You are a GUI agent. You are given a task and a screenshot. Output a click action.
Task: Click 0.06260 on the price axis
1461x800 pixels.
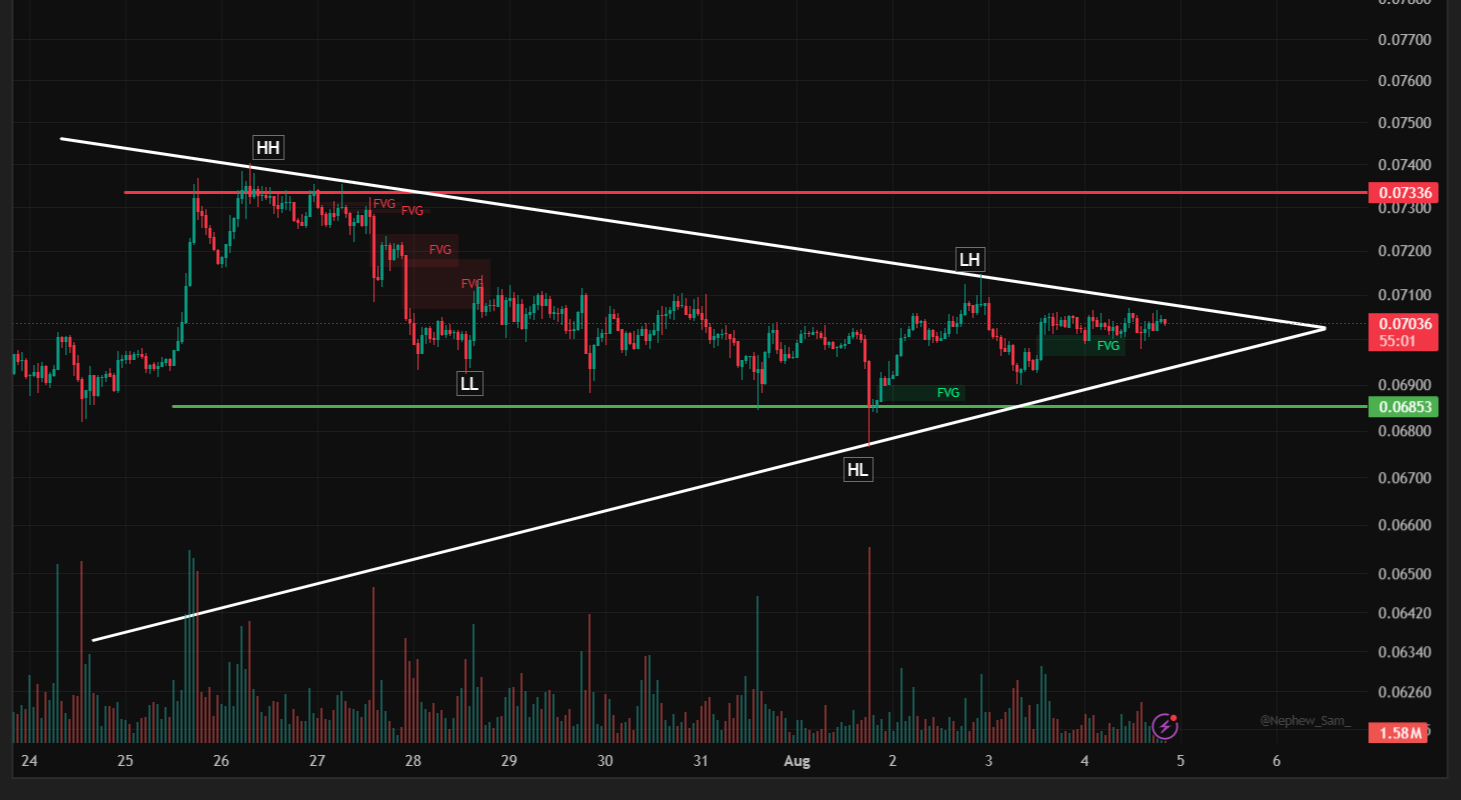(x=1405, y=692)
